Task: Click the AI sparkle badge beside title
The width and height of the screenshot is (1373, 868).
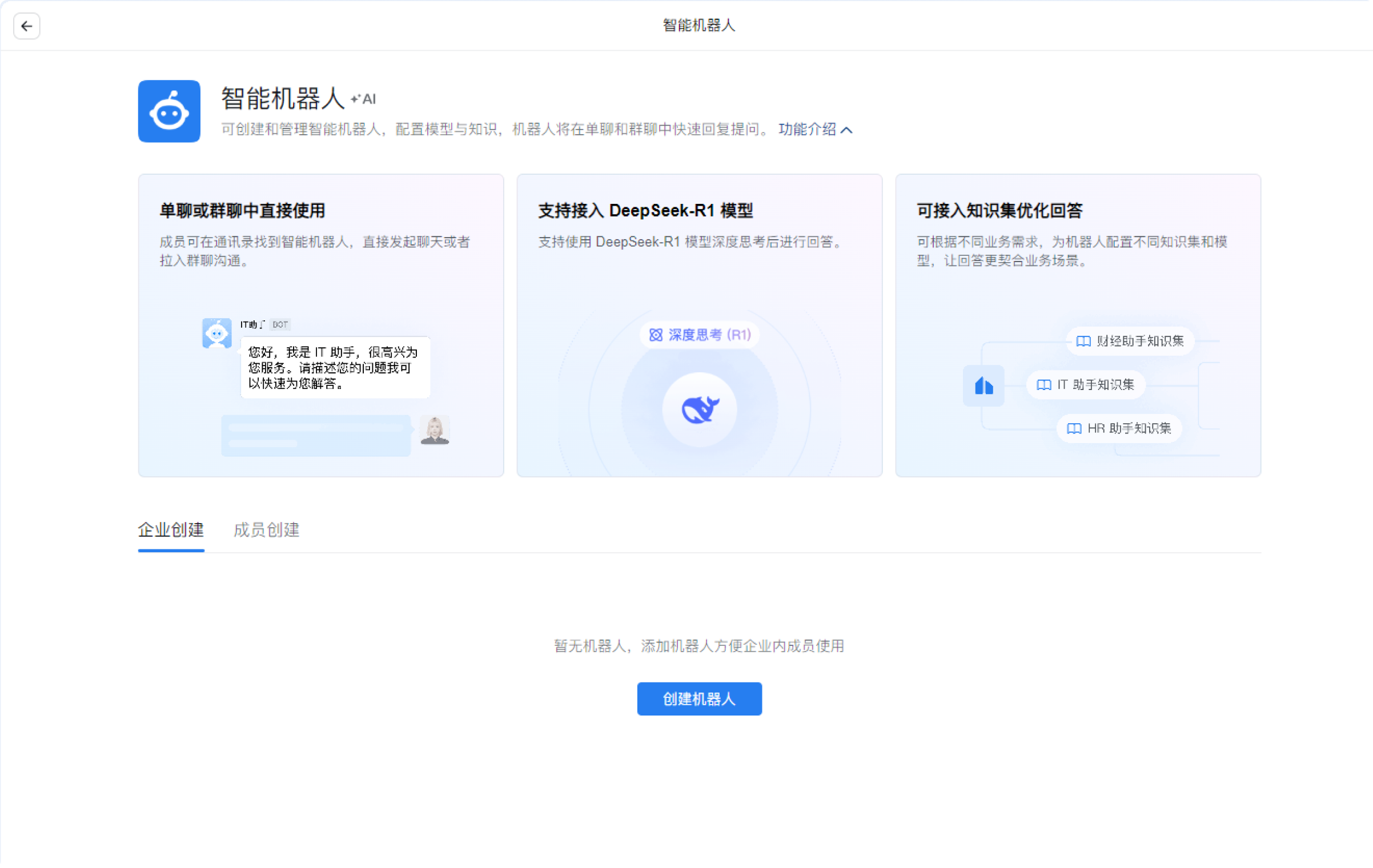Action: 364,99
